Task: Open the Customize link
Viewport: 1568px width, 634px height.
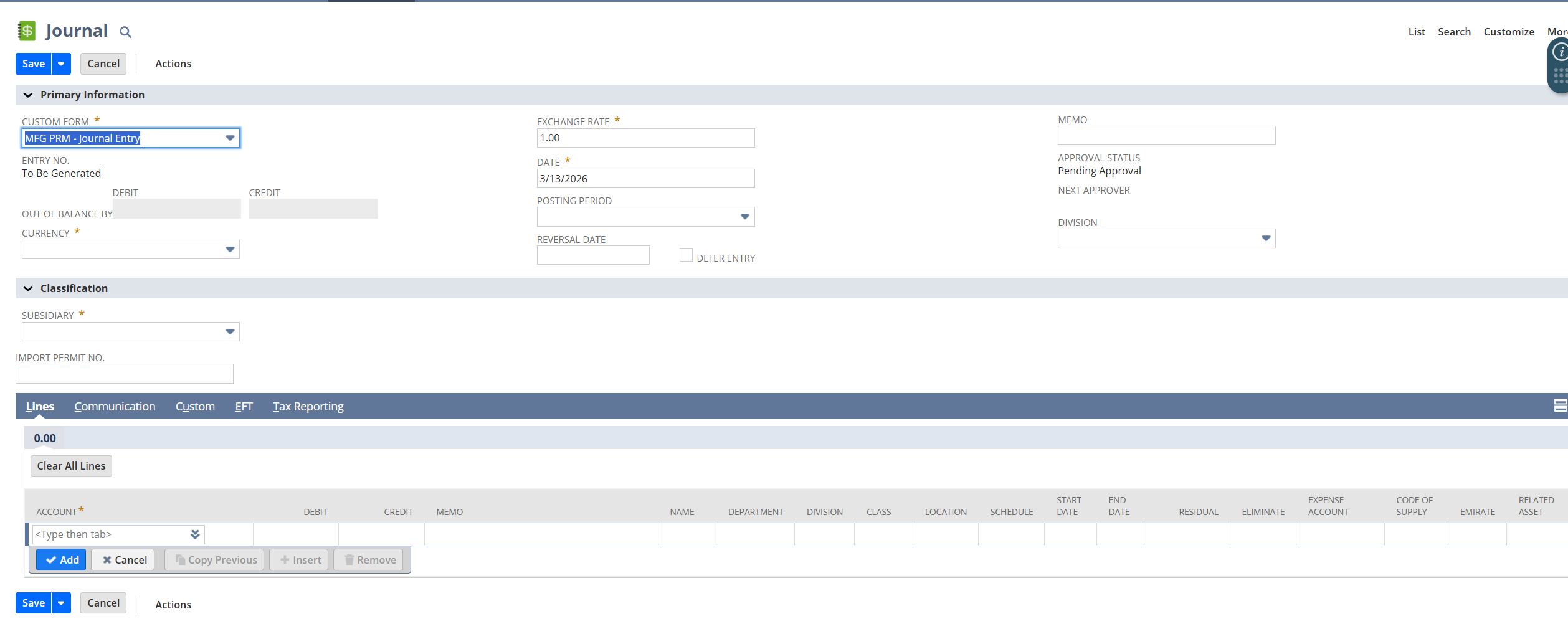Action: (x=1509, y=32)
